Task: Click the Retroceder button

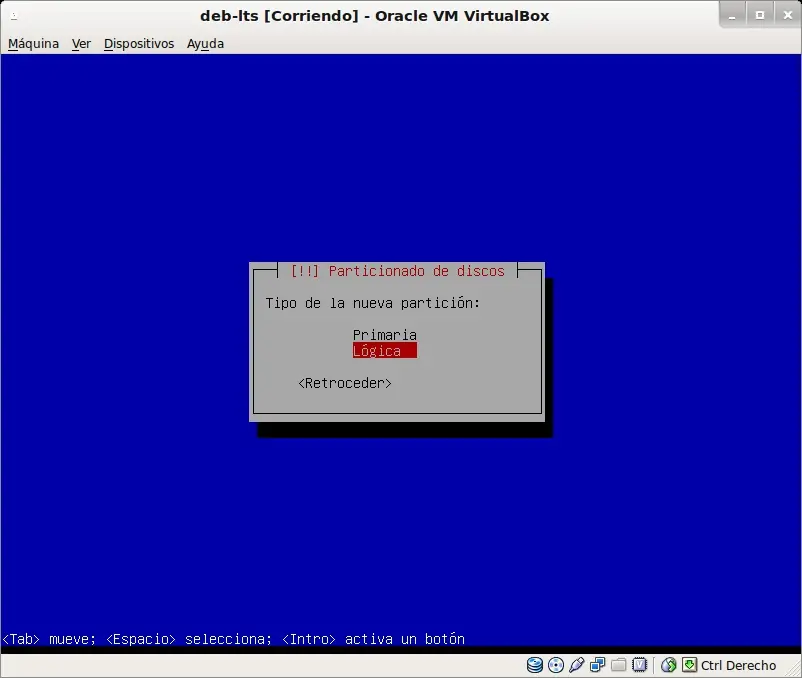Action: pos(345,383)
